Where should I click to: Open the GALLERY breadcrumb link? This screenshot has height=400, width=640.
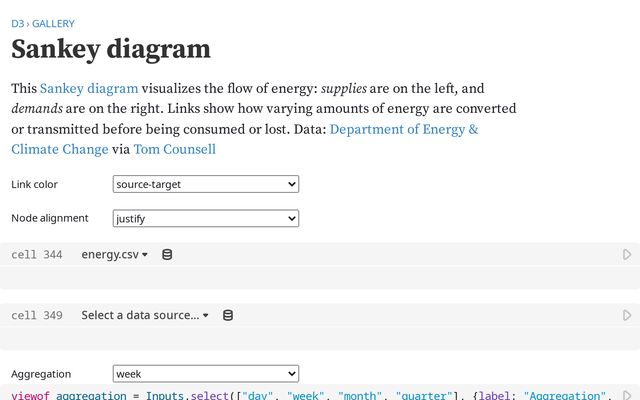53,23
